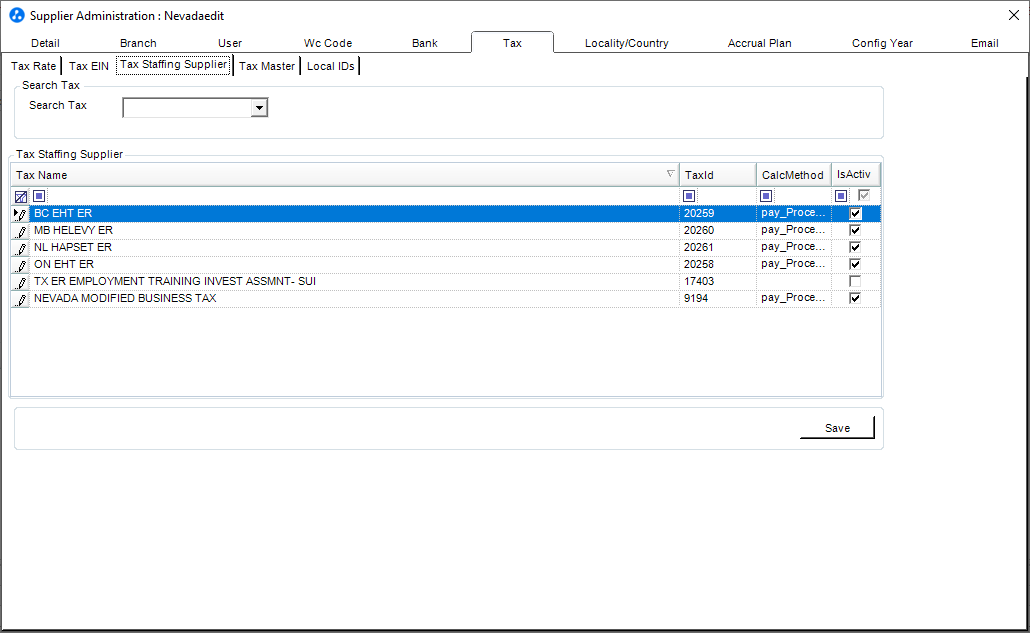Click TaxId cell 9194
This screenshot has width=1030, height=633.
[x=717, y=299]
